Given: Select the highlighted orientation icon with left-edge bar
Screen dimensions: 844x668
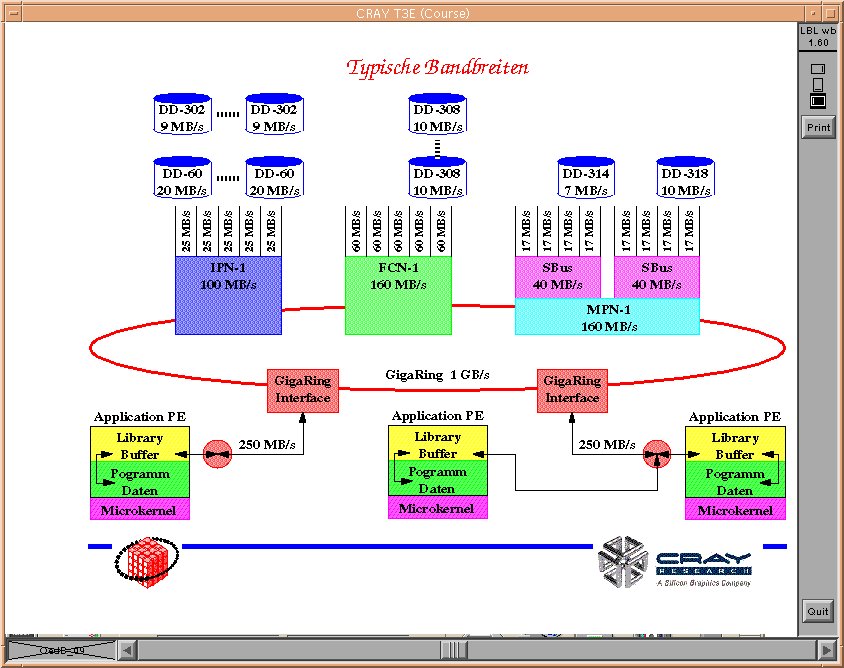Looking at the screenshot, I should pos(818,101).
